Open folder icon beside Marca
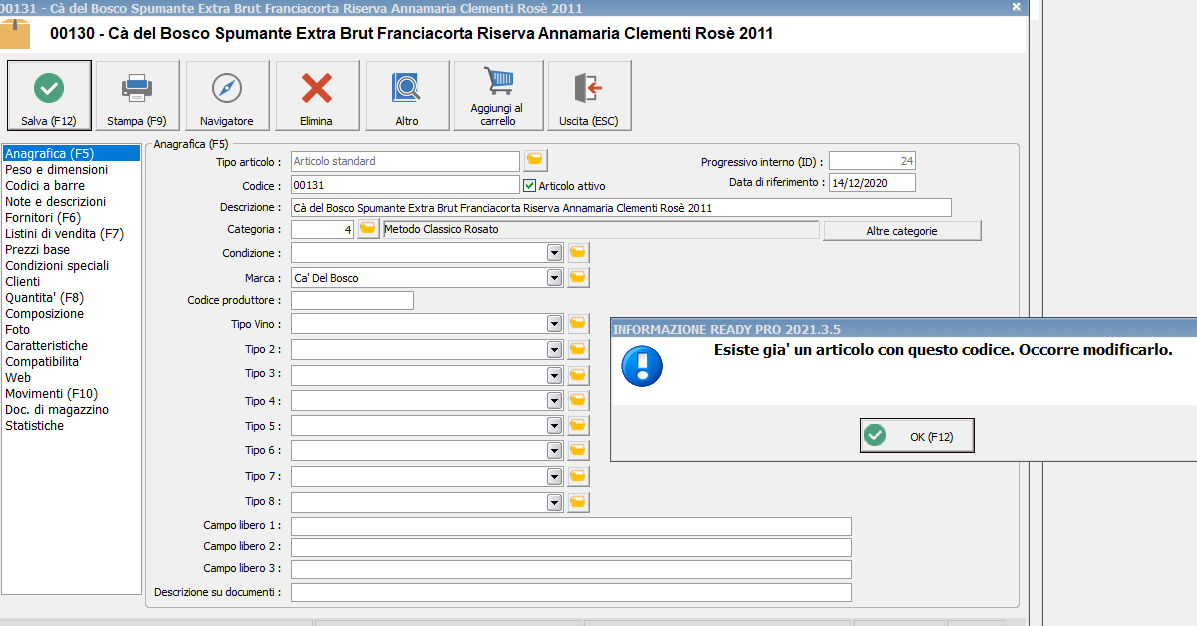This screenshot has height=626, width=1197. coord(578,278)
